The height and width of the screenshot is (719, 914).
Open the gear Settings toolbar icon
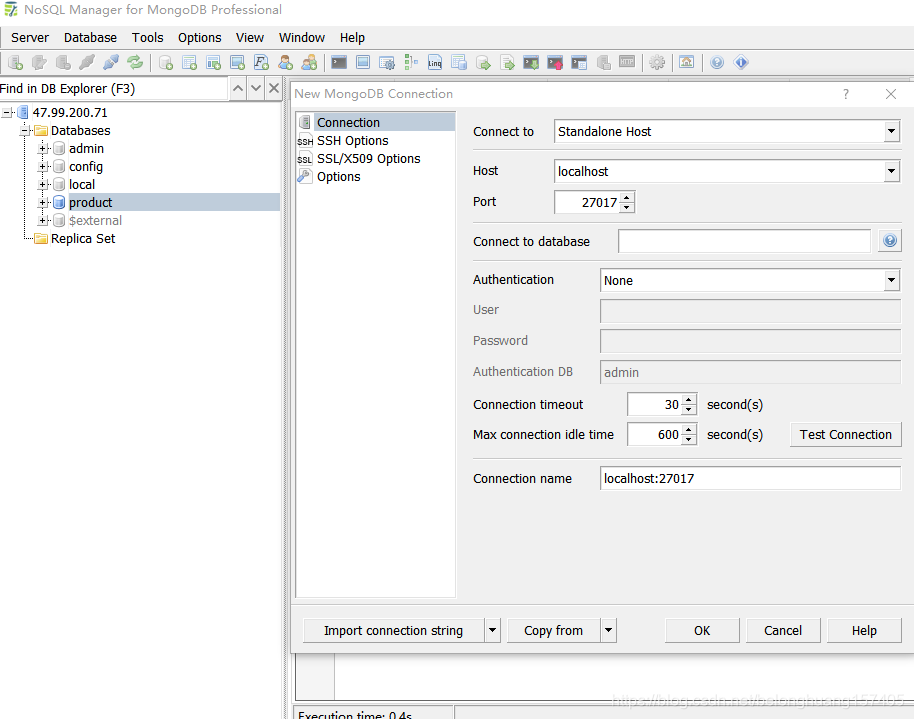click(657, 62)
